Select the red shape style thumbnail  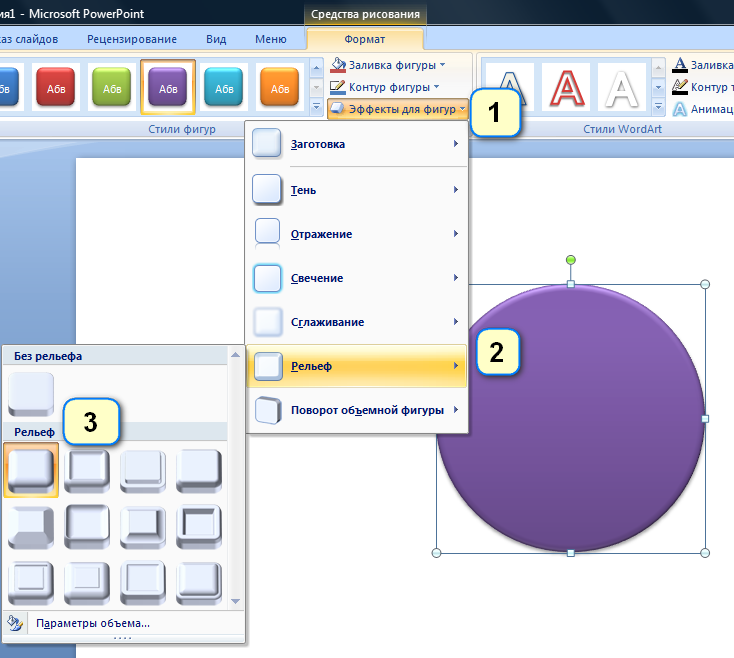[x=56, y=87]
